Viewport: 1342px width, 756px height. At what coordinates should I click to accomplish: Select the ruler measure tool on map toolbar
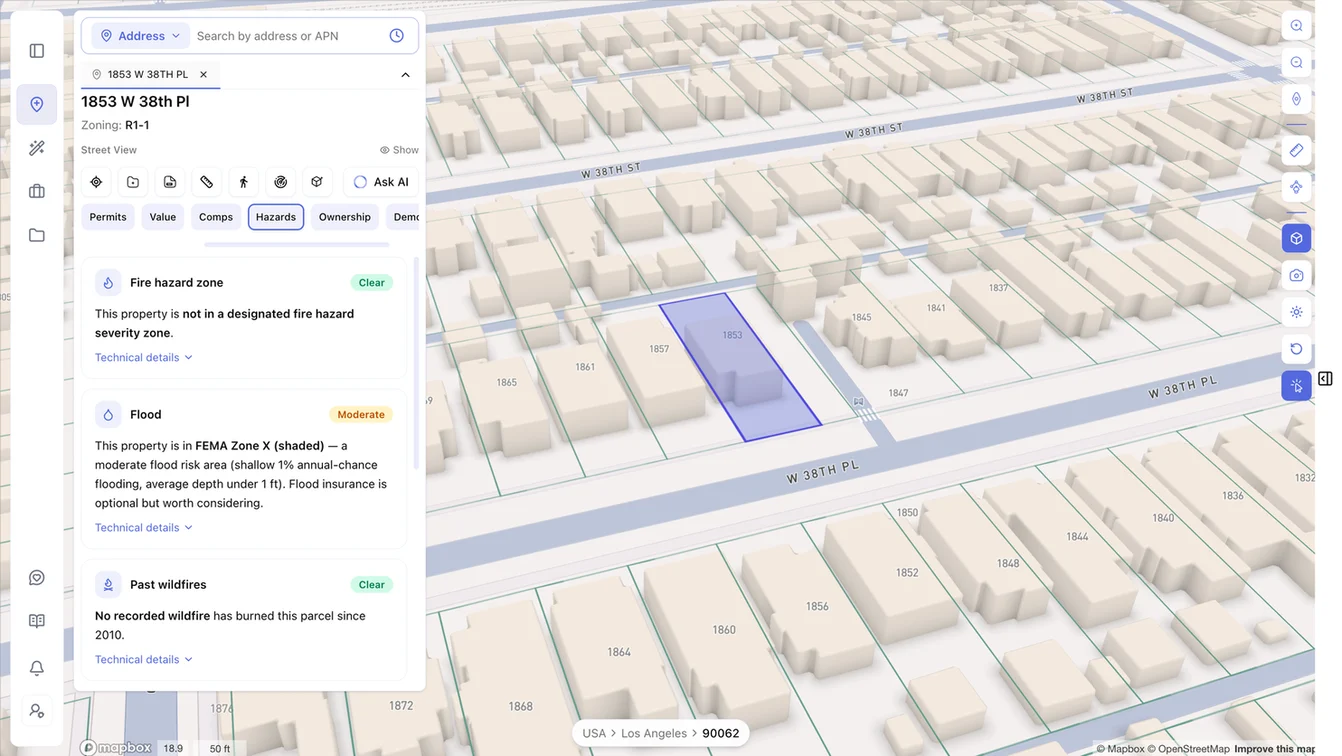coord(1296,150)
